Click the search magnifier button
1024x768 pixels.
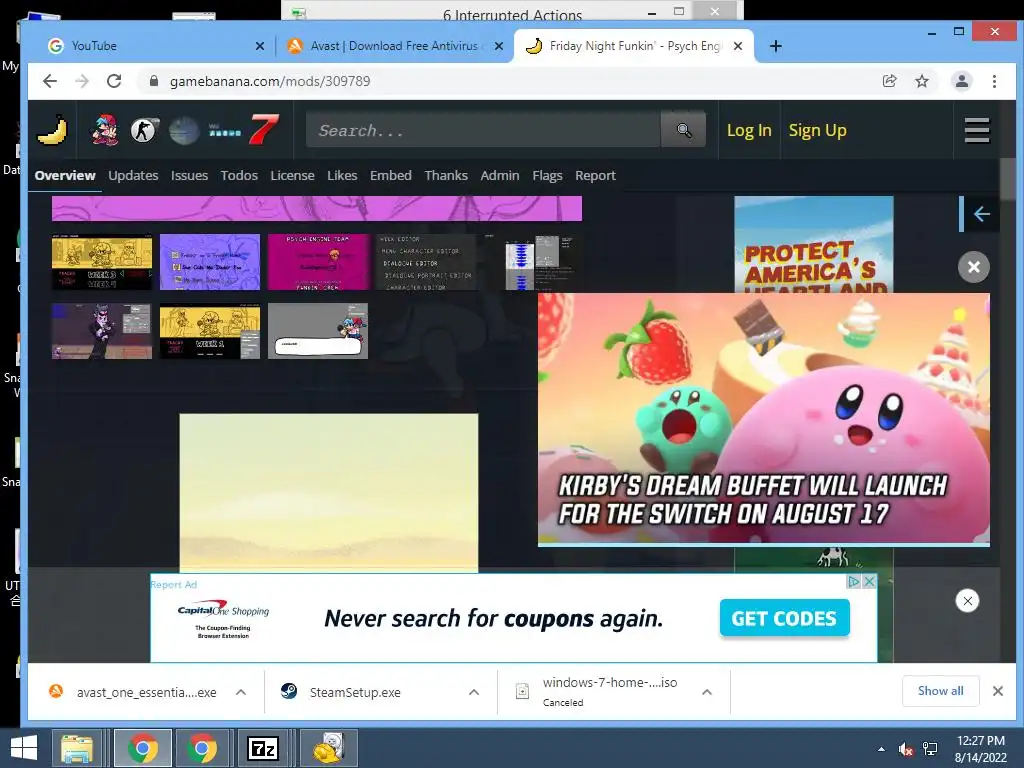[683, 130]
